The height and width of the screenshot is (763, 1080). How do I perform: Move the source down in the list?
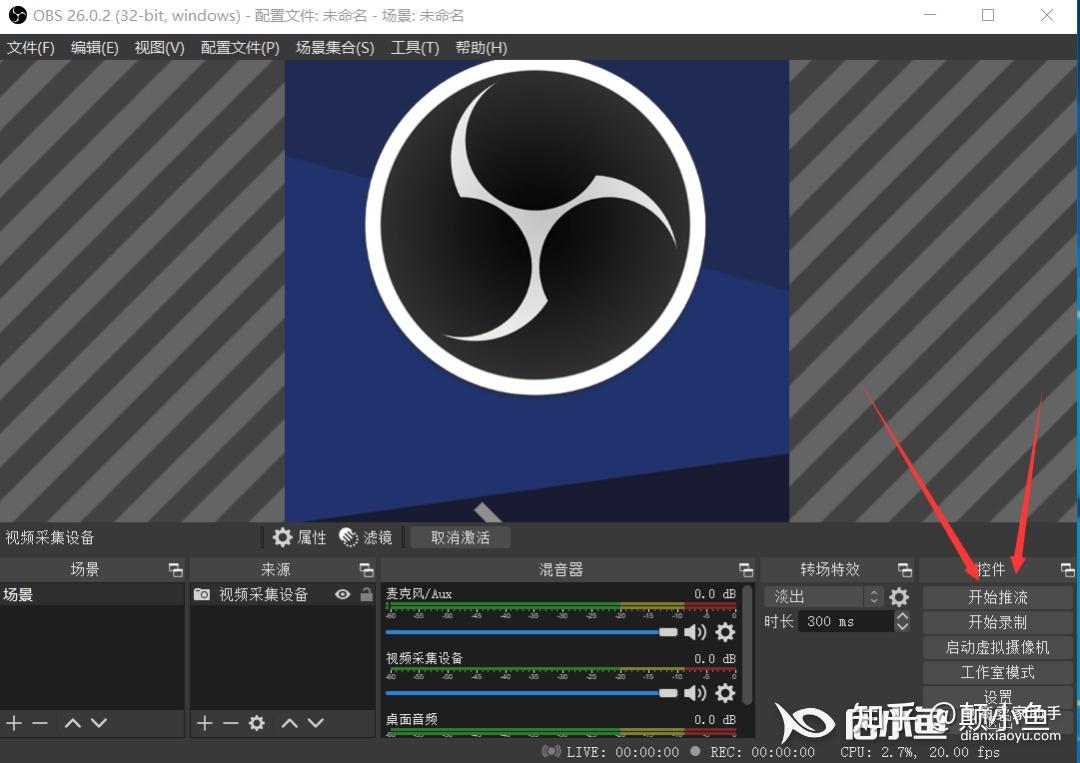[x=315, y=723]
